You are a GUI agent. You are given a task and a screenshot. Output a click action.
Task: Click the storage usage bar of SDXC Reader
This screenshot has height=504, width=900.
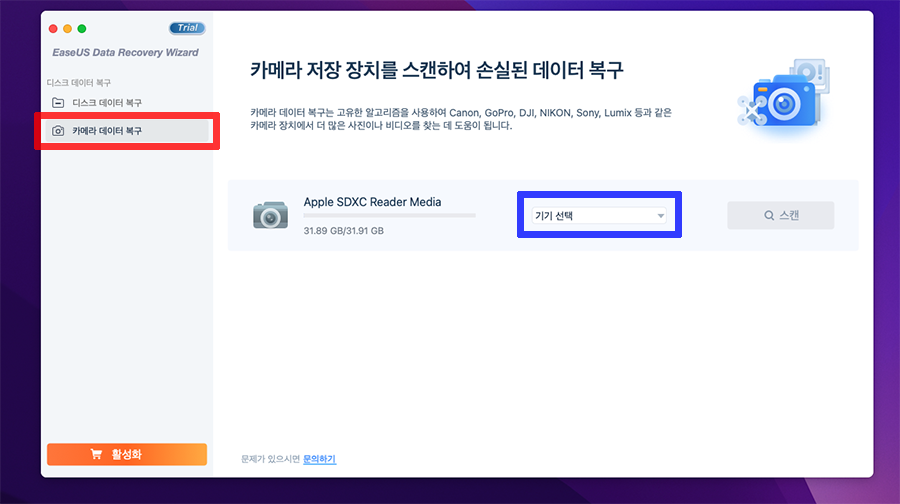pyautogui.click(x=389, y=216)
